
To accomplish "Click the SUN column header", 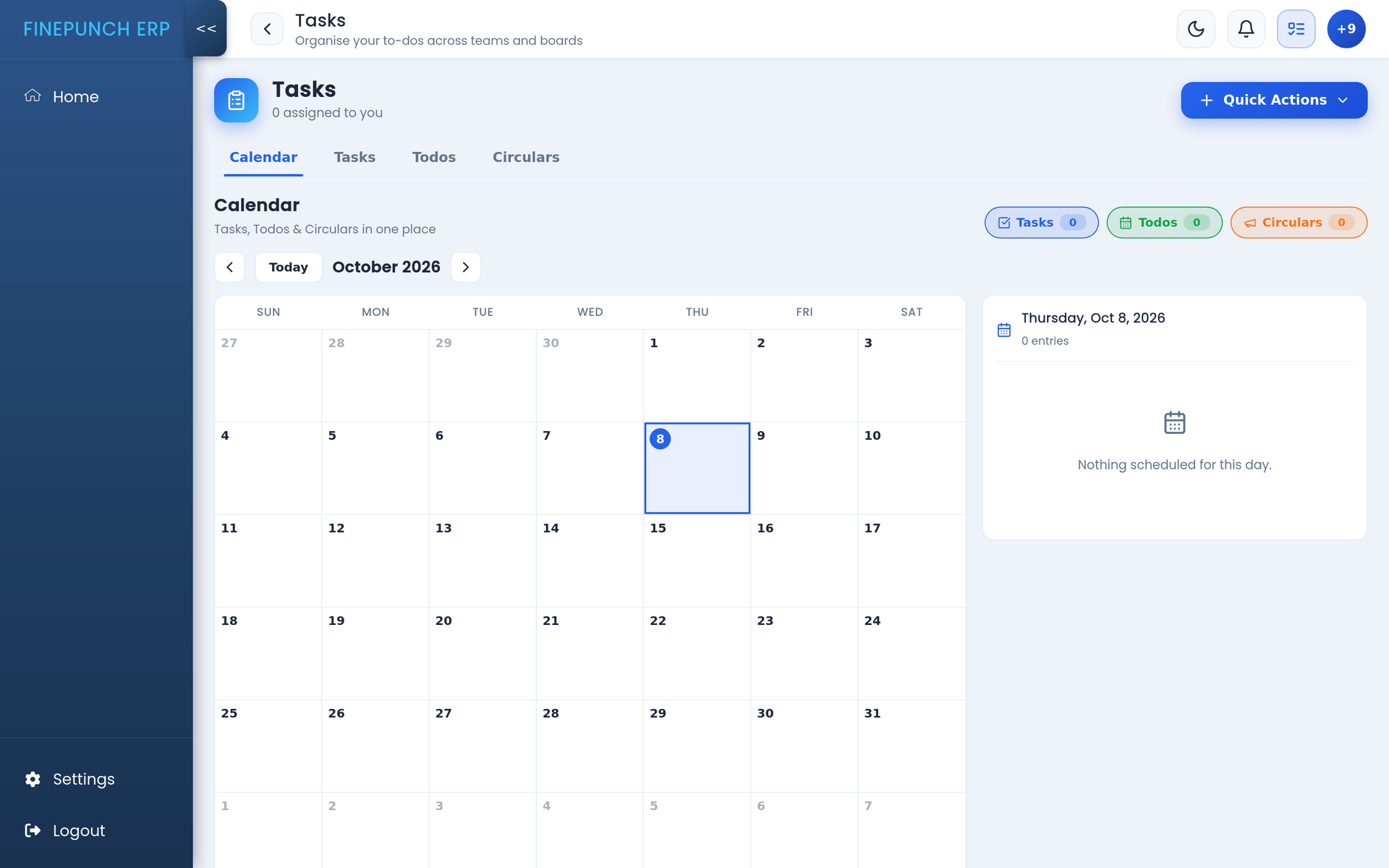I will click(268, 312).
